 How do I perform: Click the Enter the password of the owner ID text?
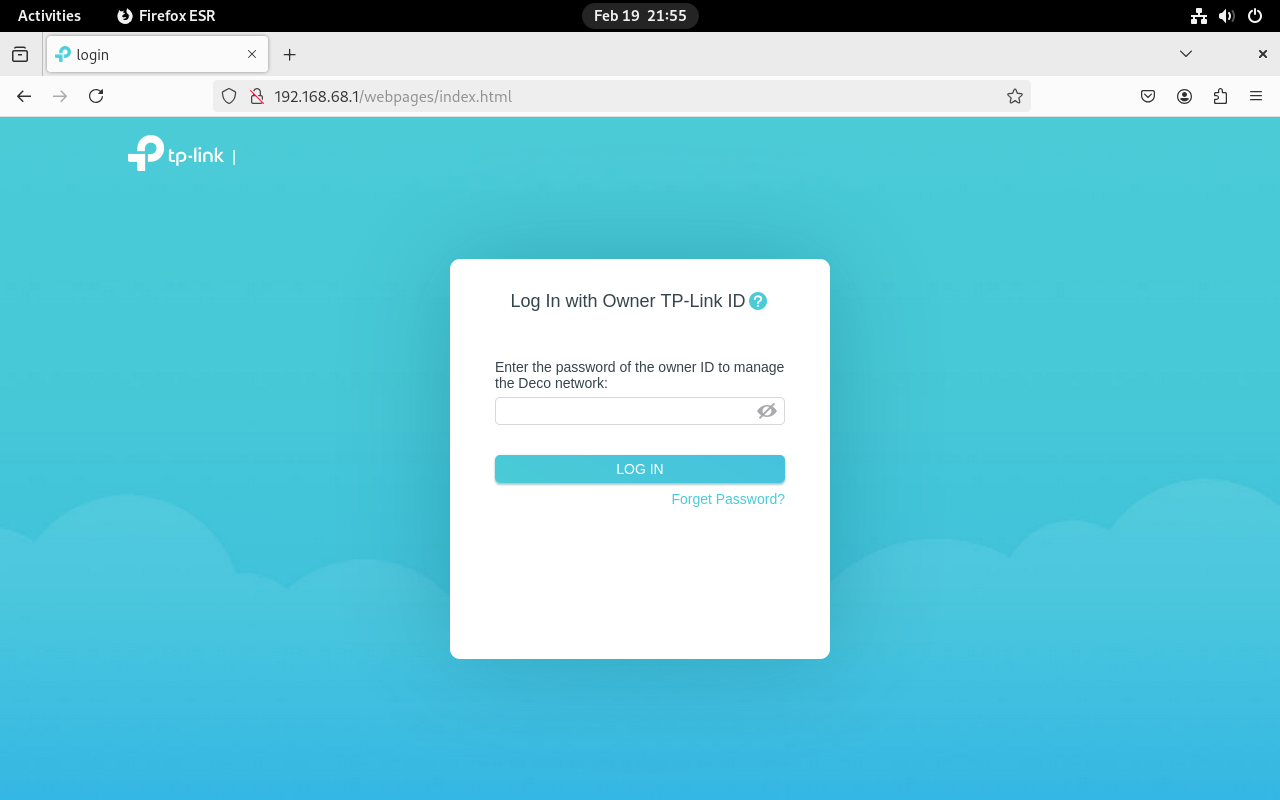click(640, 375)
